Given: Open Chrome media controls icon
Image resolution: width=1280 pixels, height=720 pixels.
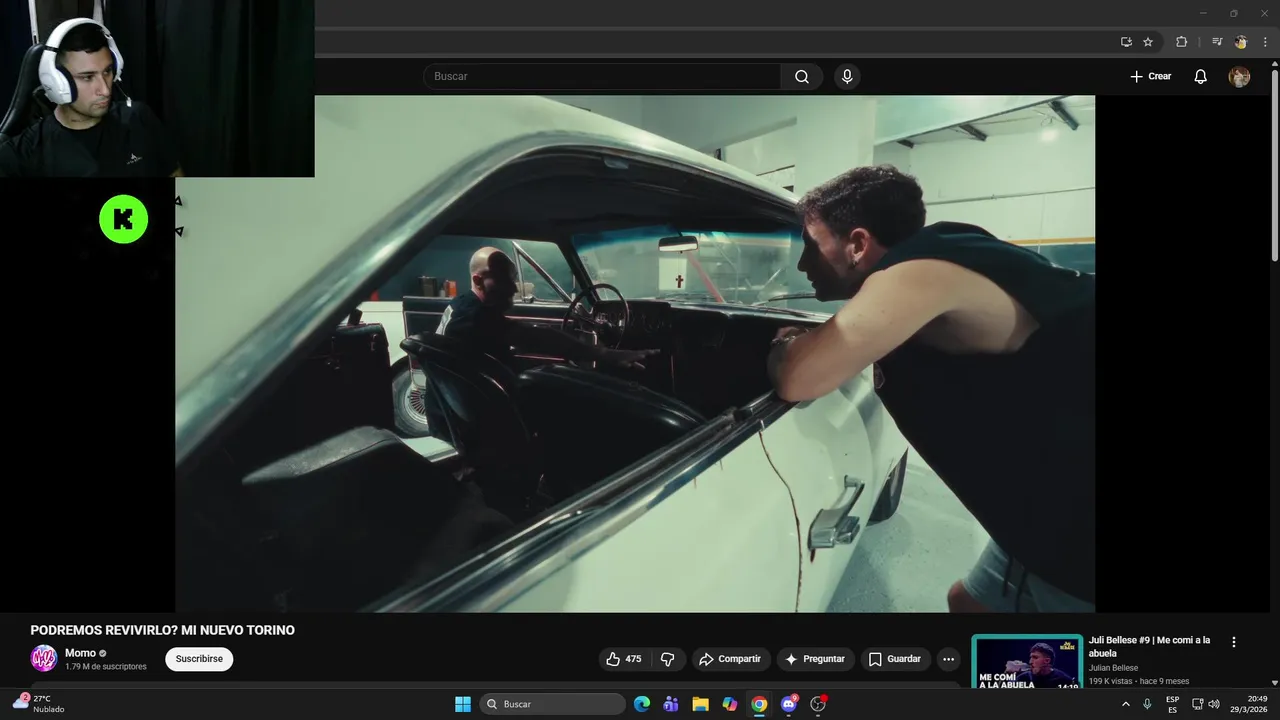Looking at the screenshot, I should pos(1217,42).
